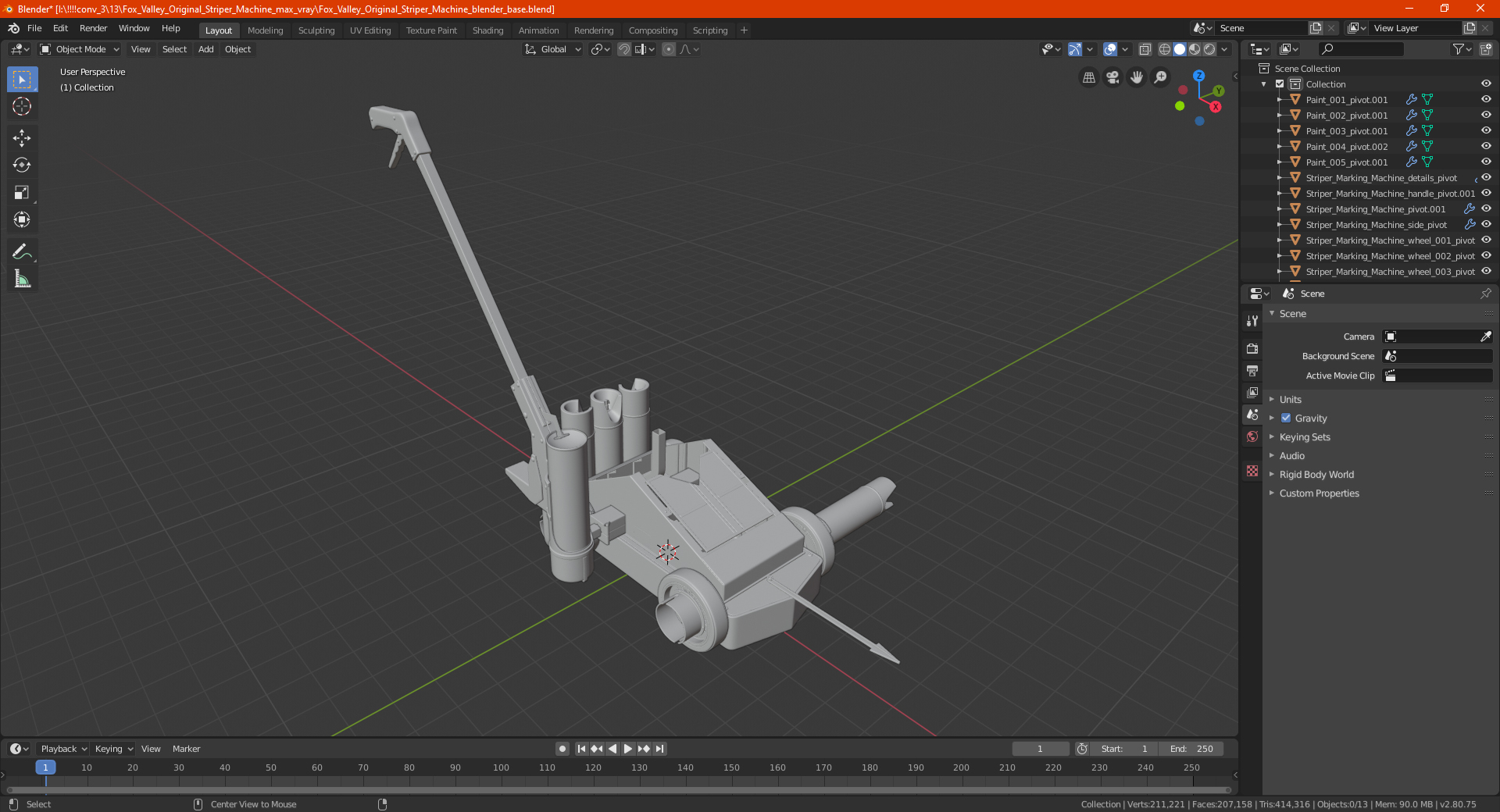Select the Select Box tool

22,80
